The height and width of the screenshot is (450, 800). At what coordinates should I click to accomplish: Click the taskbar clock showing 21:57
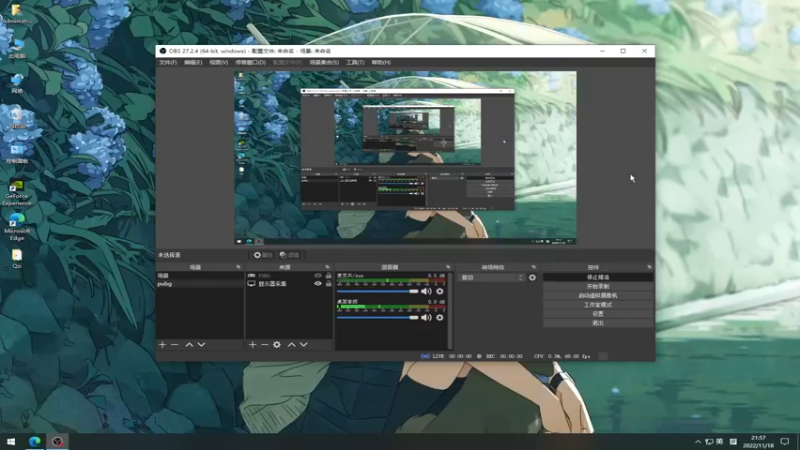758,441
